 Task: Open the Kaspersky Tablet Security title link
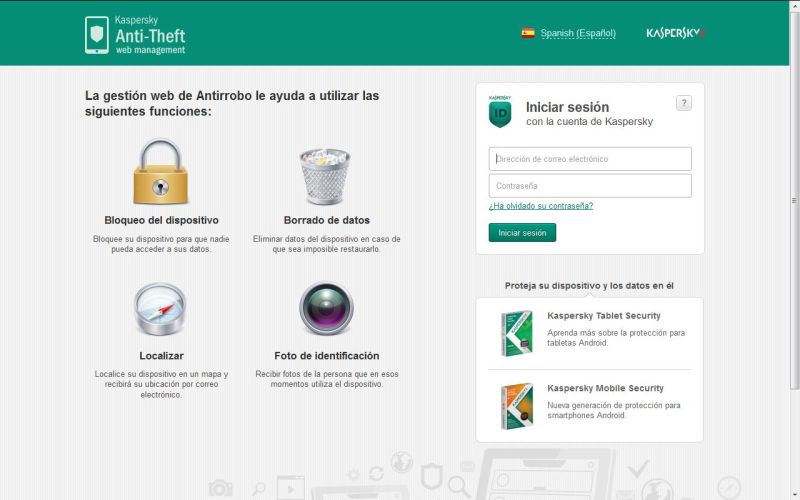[x=604, y=316]
